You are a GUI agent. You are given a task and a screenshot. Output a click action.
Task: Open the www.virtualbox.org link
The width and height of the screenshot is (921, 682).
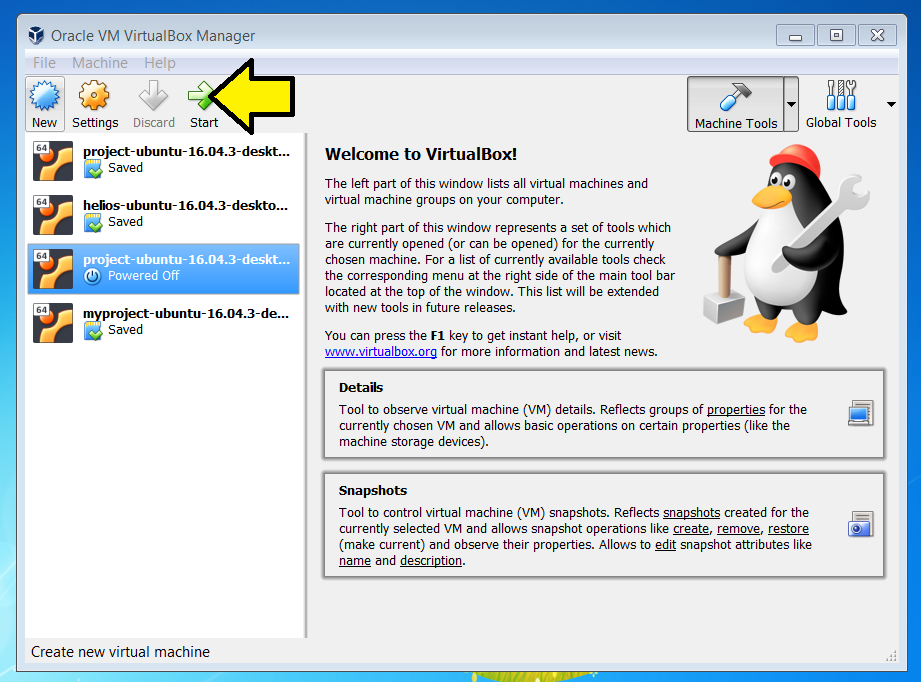tap(381, 351)
